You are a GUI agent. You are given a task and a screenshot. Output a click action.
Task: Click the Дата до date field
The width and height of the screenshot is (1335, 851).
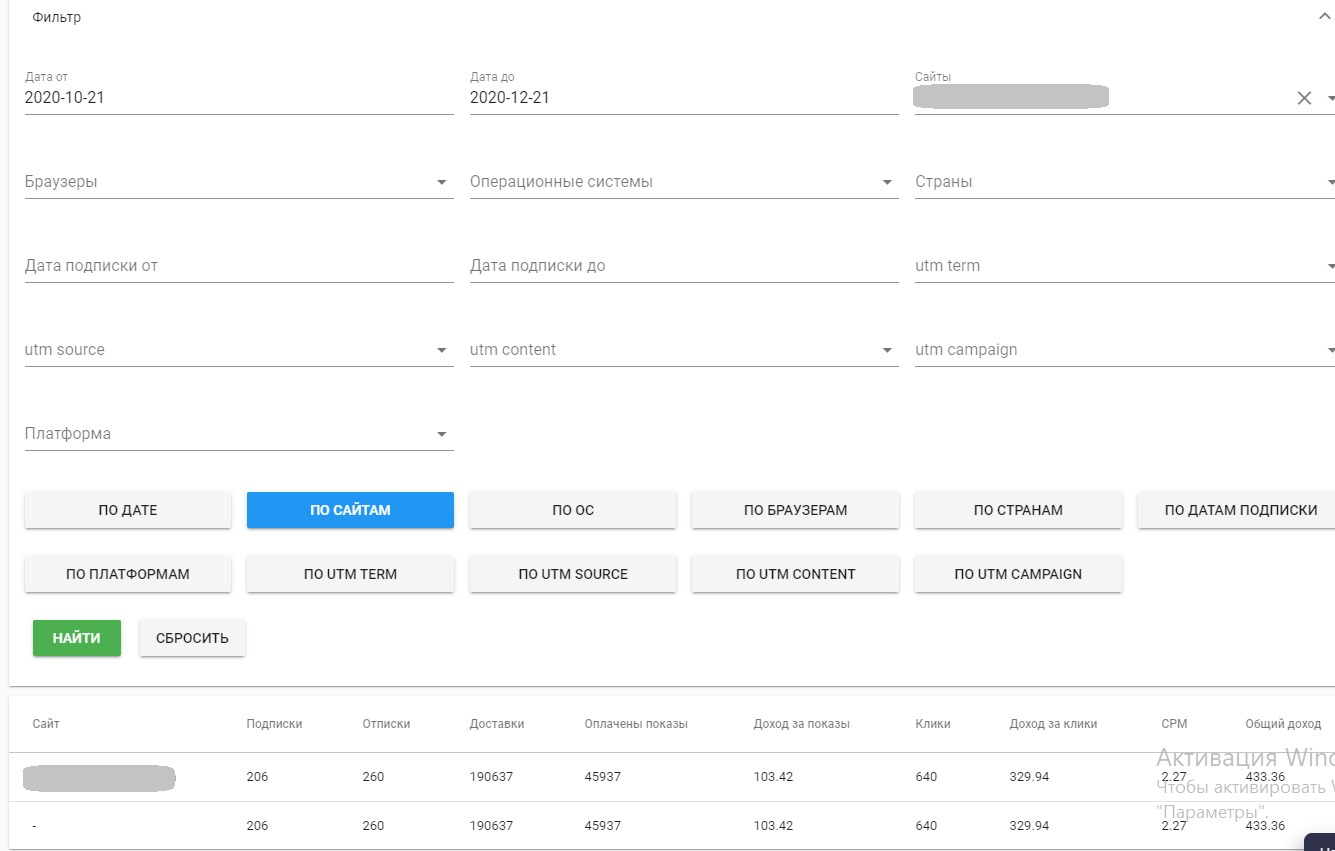click(x=683, y=98)
